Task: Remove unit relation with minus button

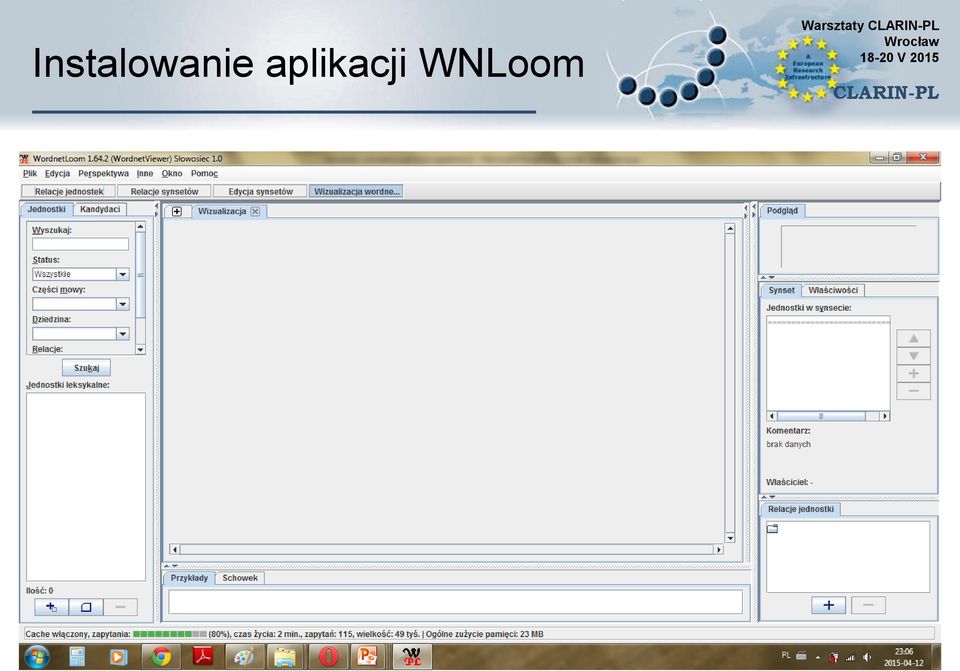Action: click(868, 605)
